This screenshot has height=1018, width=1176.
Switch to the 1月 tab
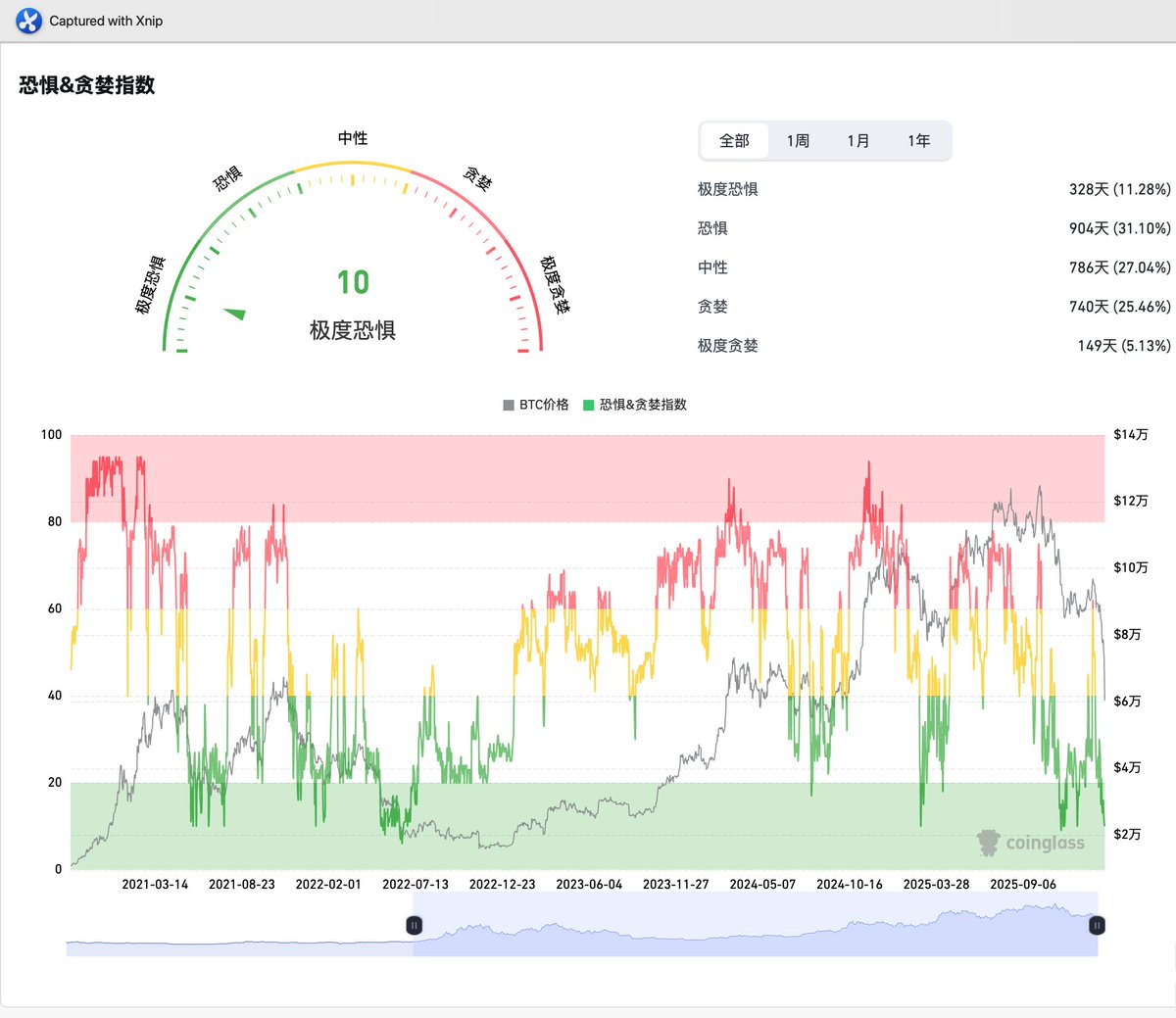click(858, 141)
